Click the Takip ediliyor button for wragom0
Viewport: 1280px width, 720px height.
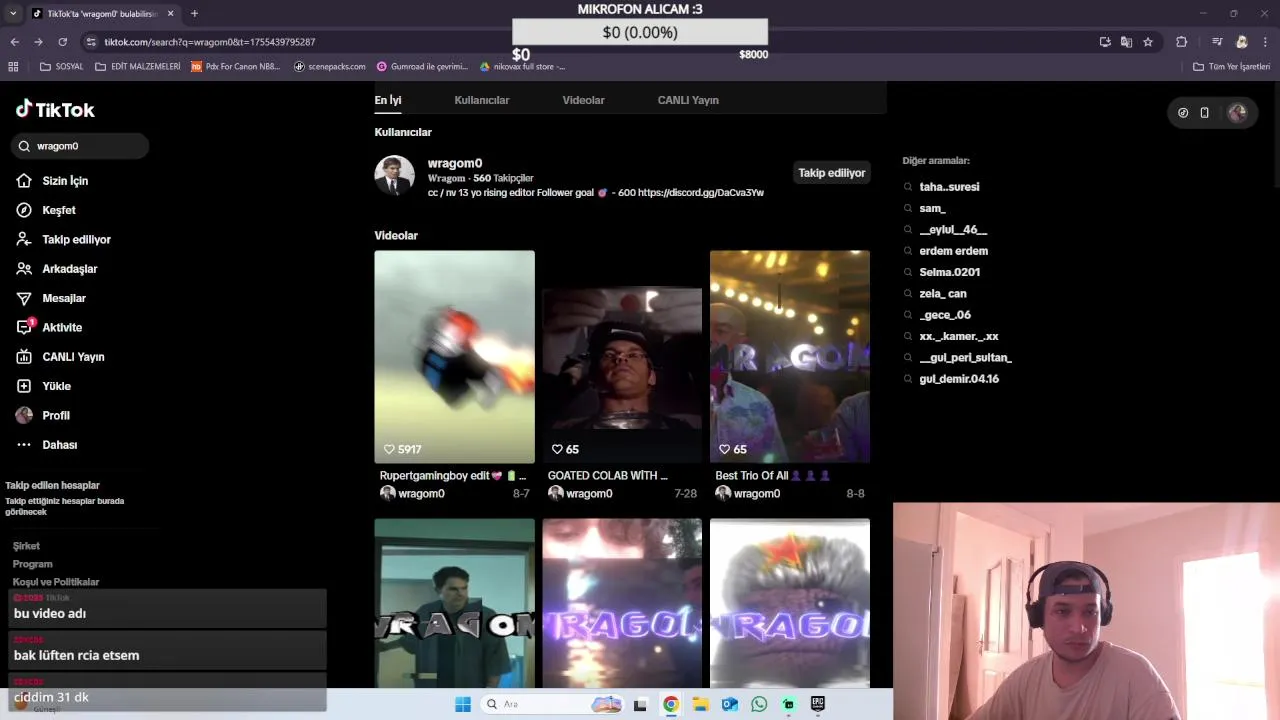click(x=831, y=173)
